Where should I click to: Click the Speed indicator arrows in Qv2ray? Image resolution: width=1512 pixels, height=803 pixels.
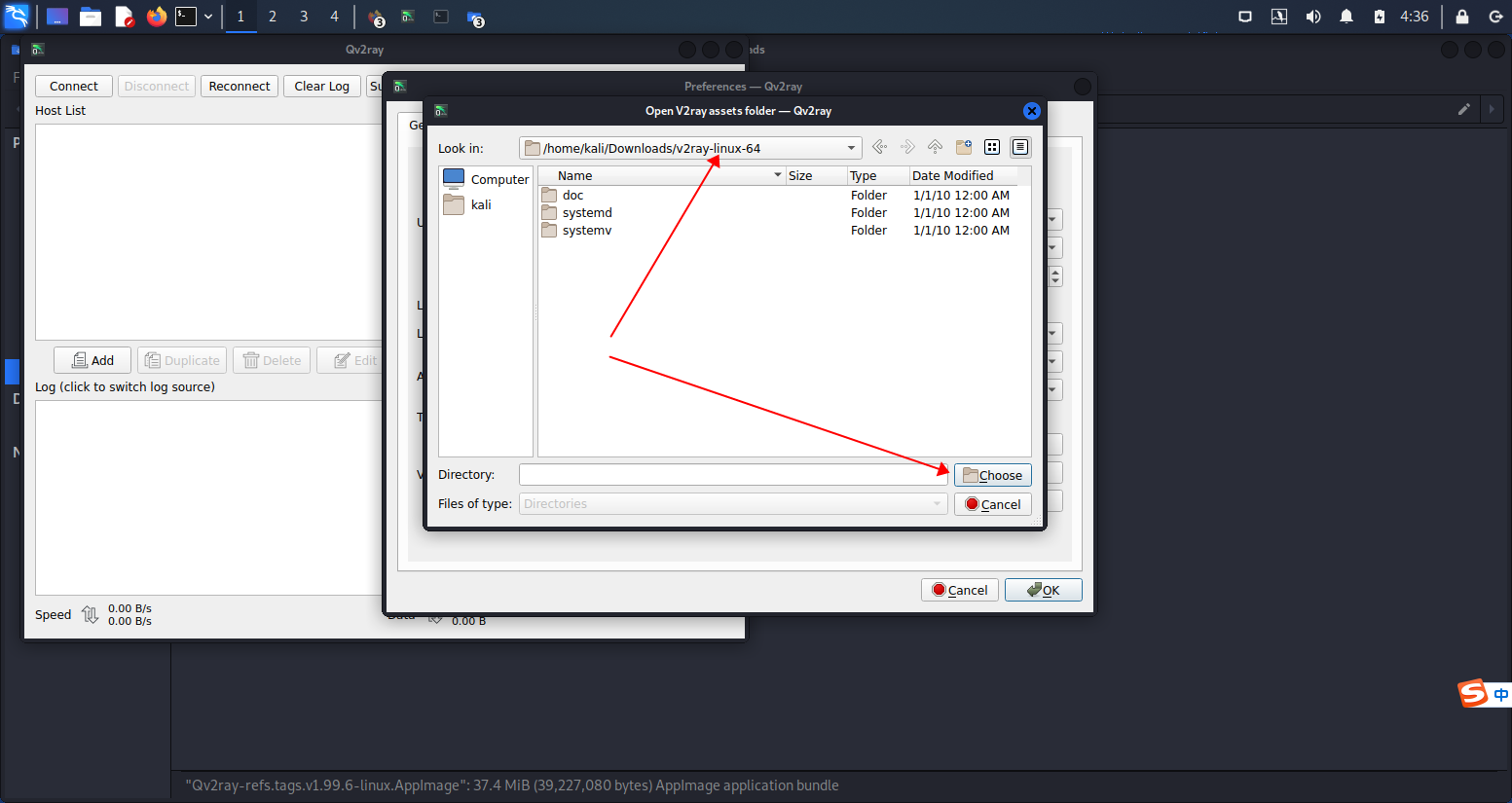[91, 614]
